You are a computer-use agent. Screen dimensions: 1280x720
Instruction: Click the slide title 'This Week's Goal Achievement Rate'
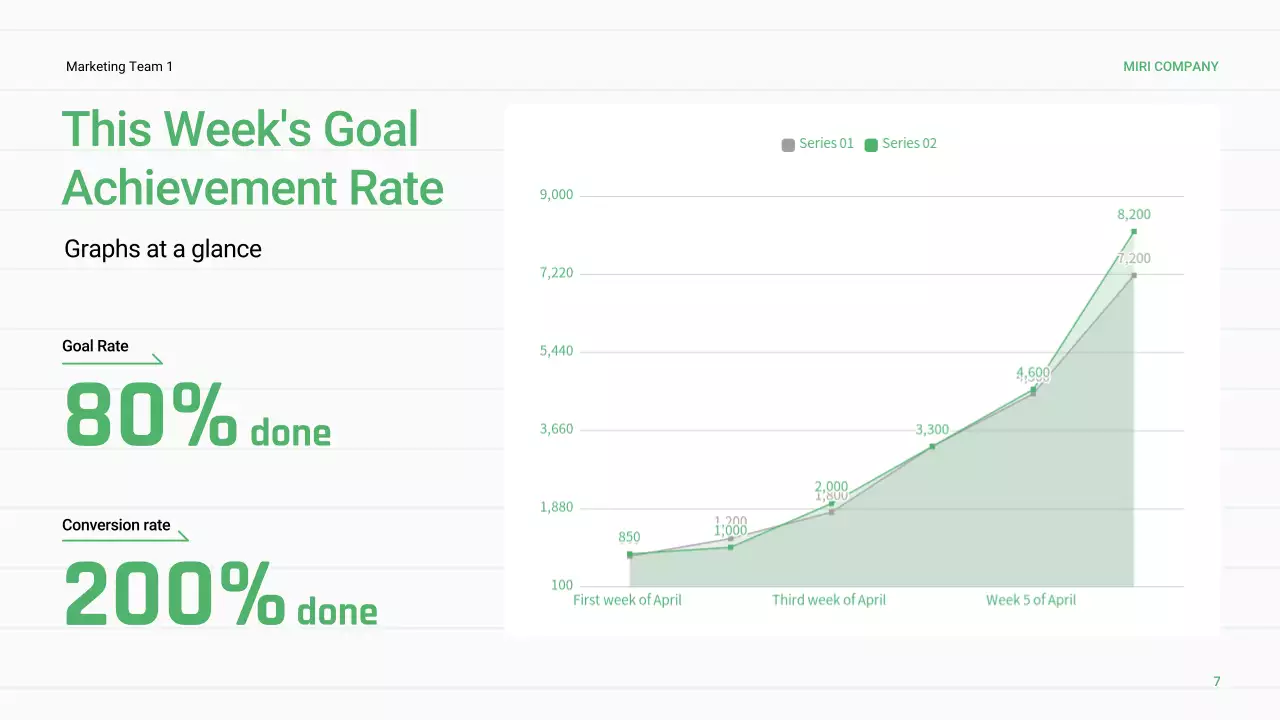pyautogui.click(x=253, y=158)
